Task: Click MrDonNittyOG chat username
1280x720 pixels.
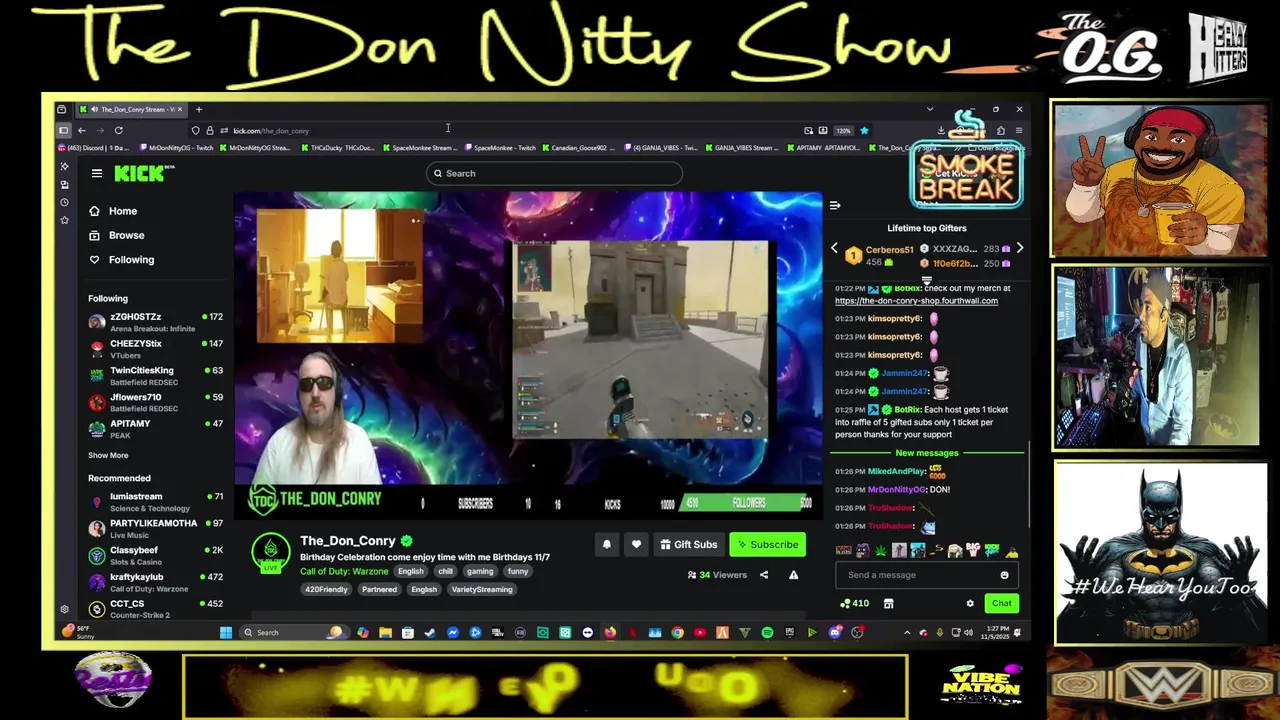Action: tap(896, 490)
